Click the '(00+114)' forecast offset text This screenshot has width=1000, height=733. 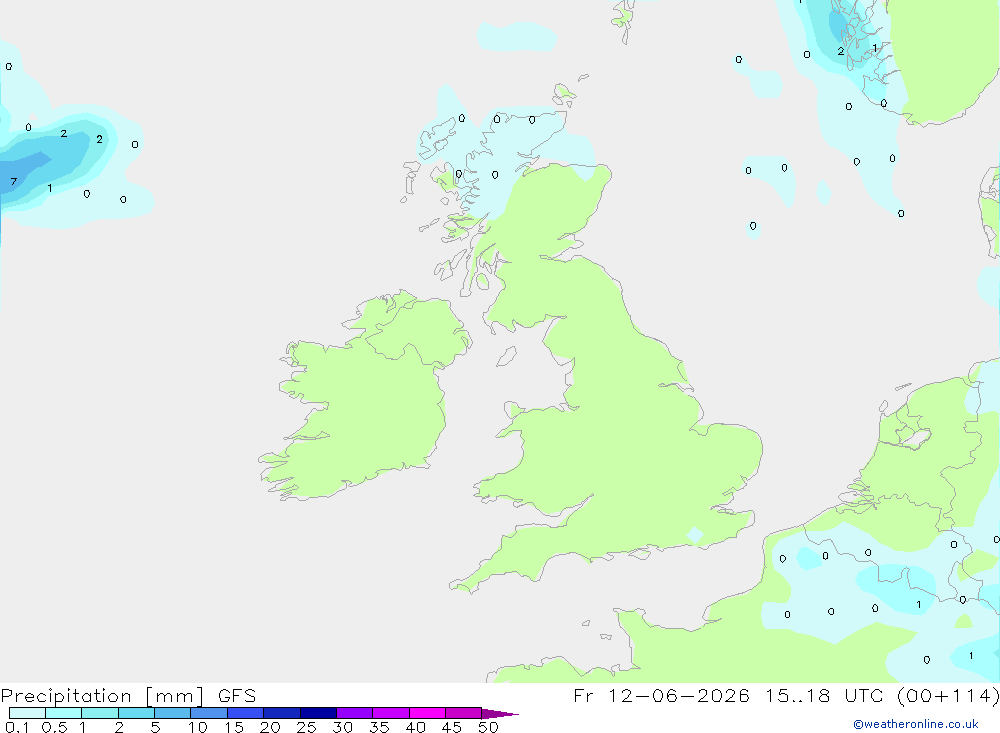coord(948,695)
